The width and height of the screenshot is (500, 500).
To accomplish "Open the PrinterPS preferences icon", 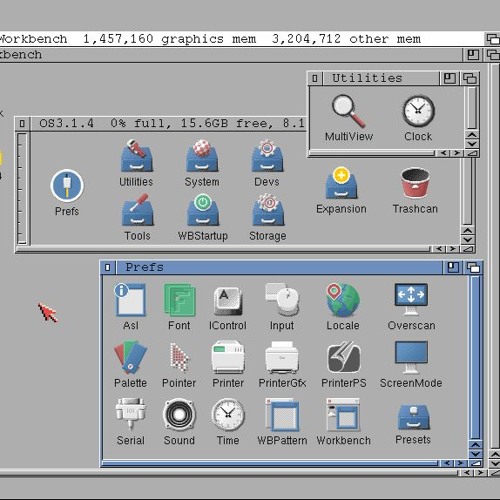I will click(x=344, y=357).
